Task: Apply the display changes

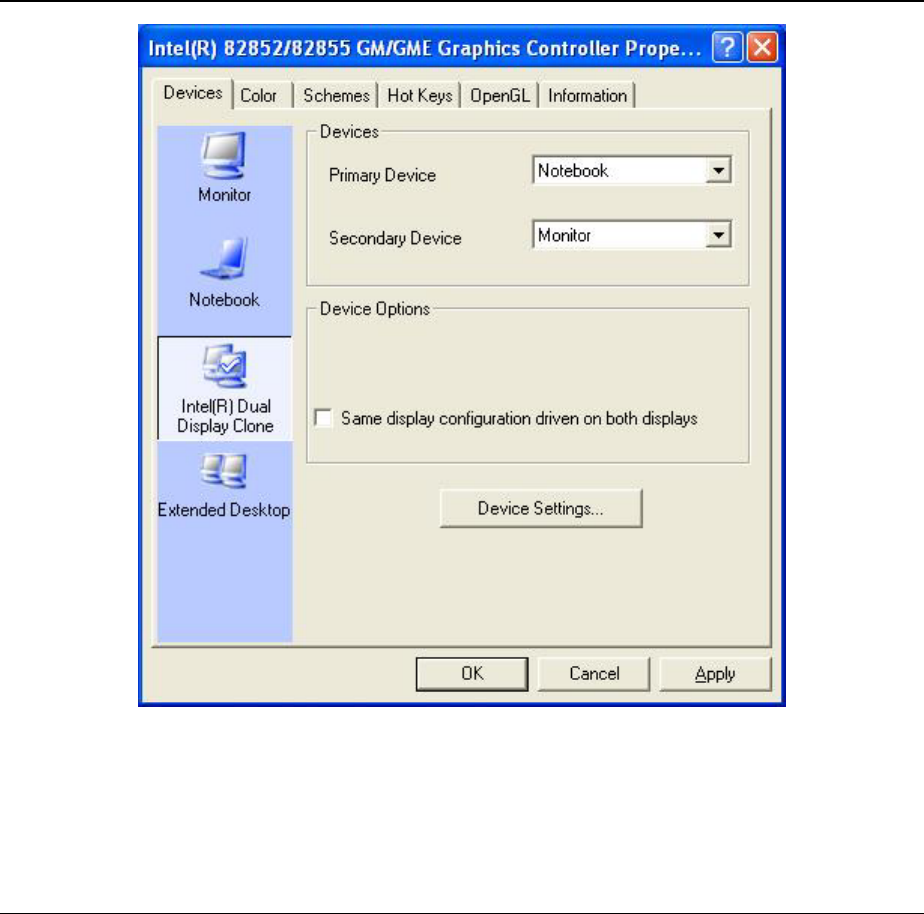Action: coord(715,674)
